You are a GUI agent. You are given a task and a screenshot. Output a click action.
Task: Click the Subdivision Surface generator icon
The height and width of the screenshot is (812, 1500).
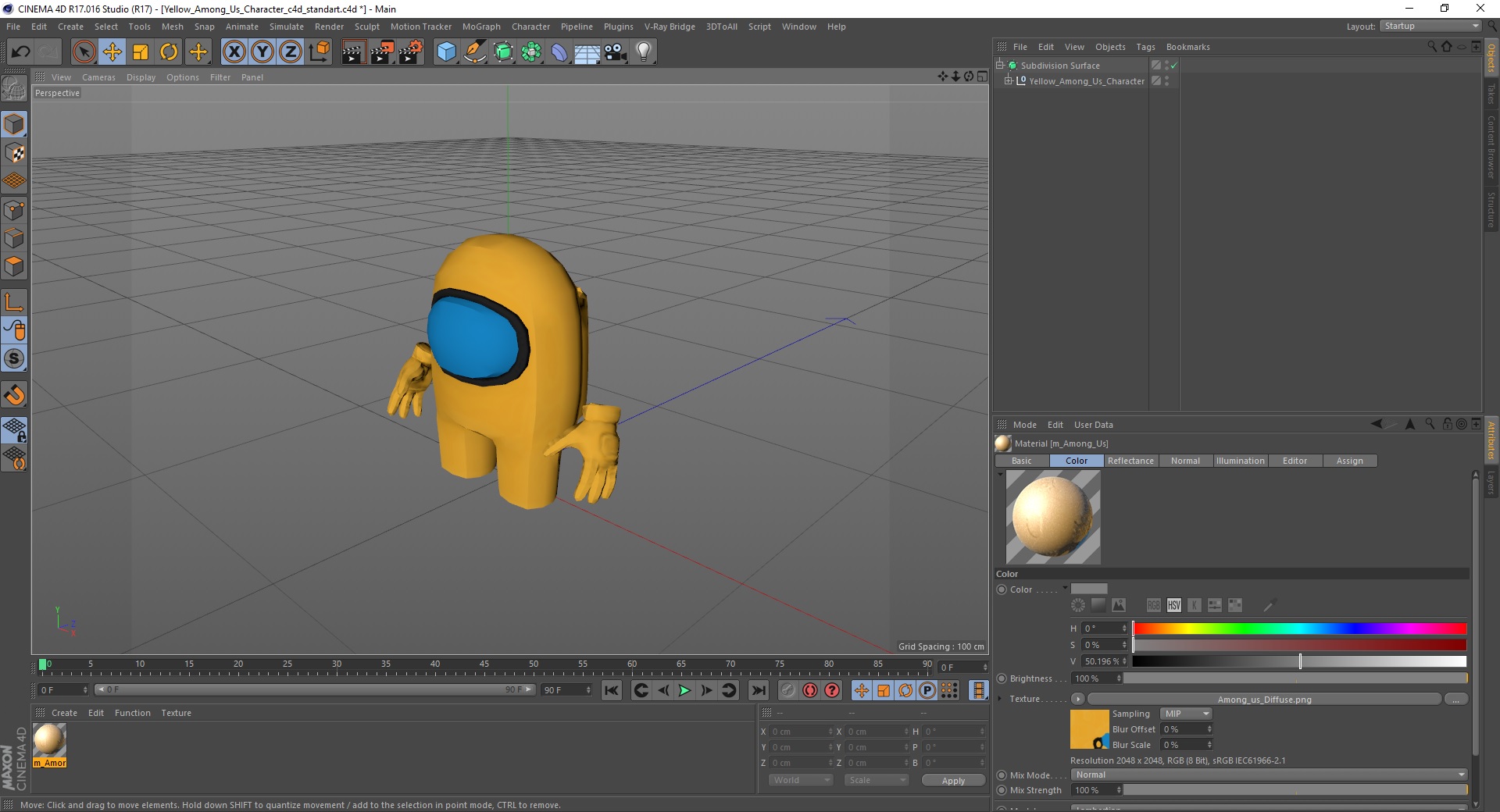click(x=503, y=52)
